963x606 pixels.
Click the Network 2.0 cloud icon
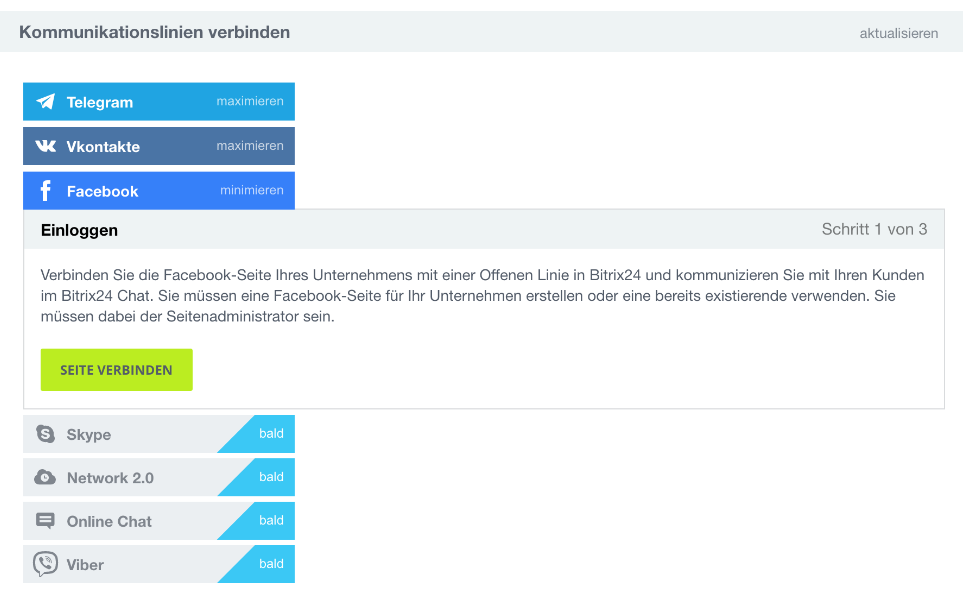click(x=45, y=477)
